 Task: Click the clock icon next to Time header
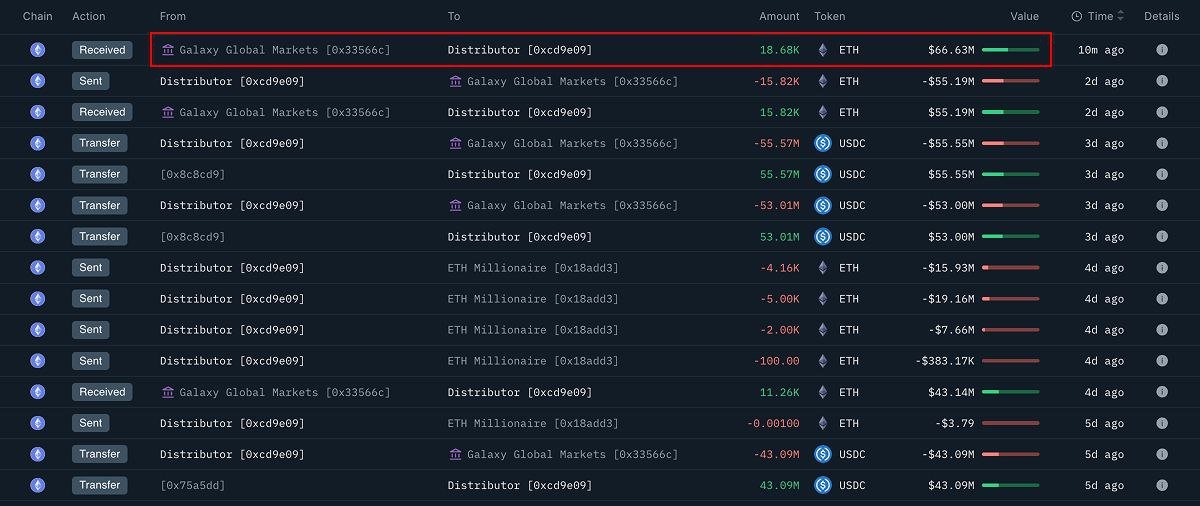pos(1076,16)
